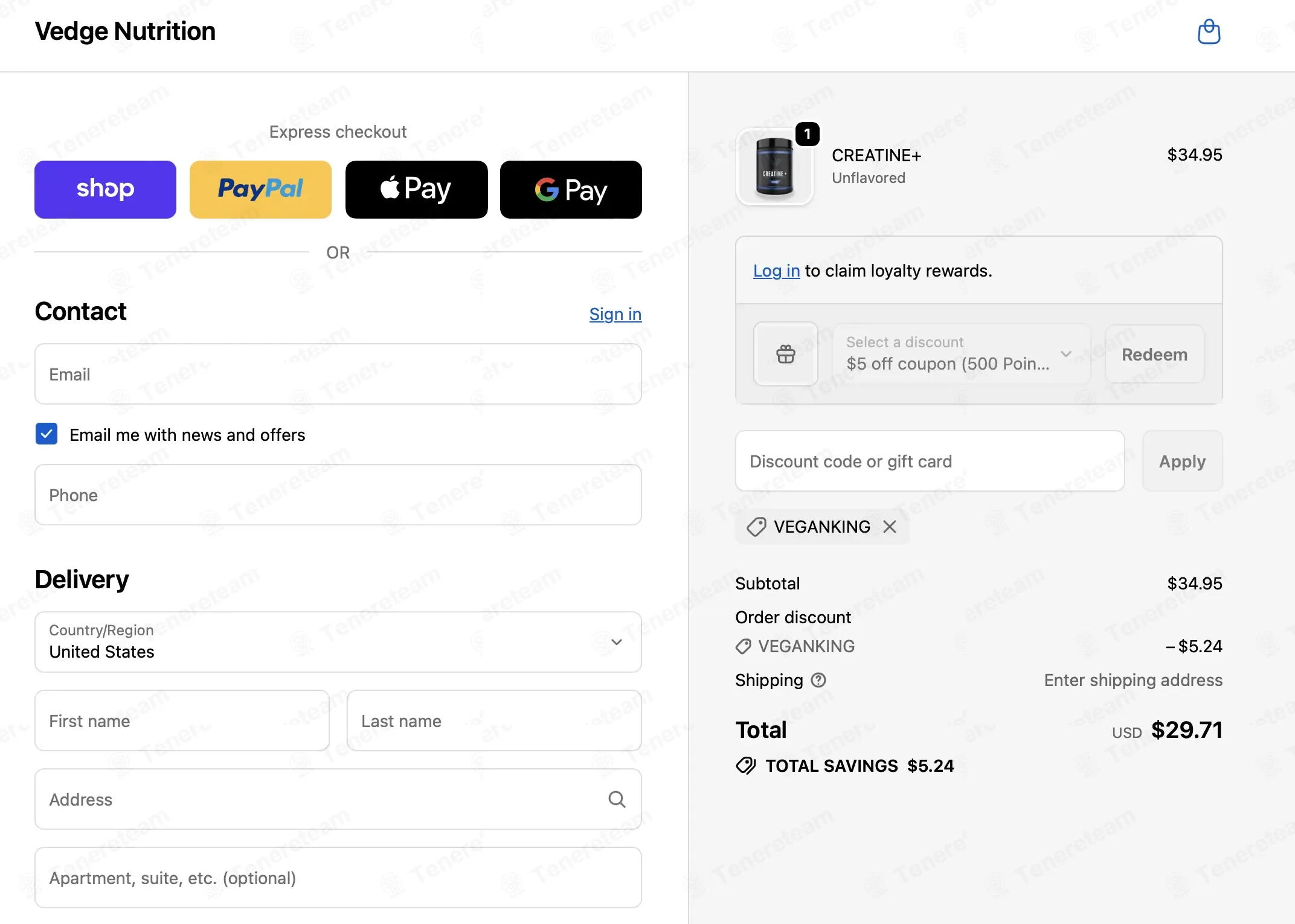Remove the VEGANKING discount code tag

(x=889, y=527)
